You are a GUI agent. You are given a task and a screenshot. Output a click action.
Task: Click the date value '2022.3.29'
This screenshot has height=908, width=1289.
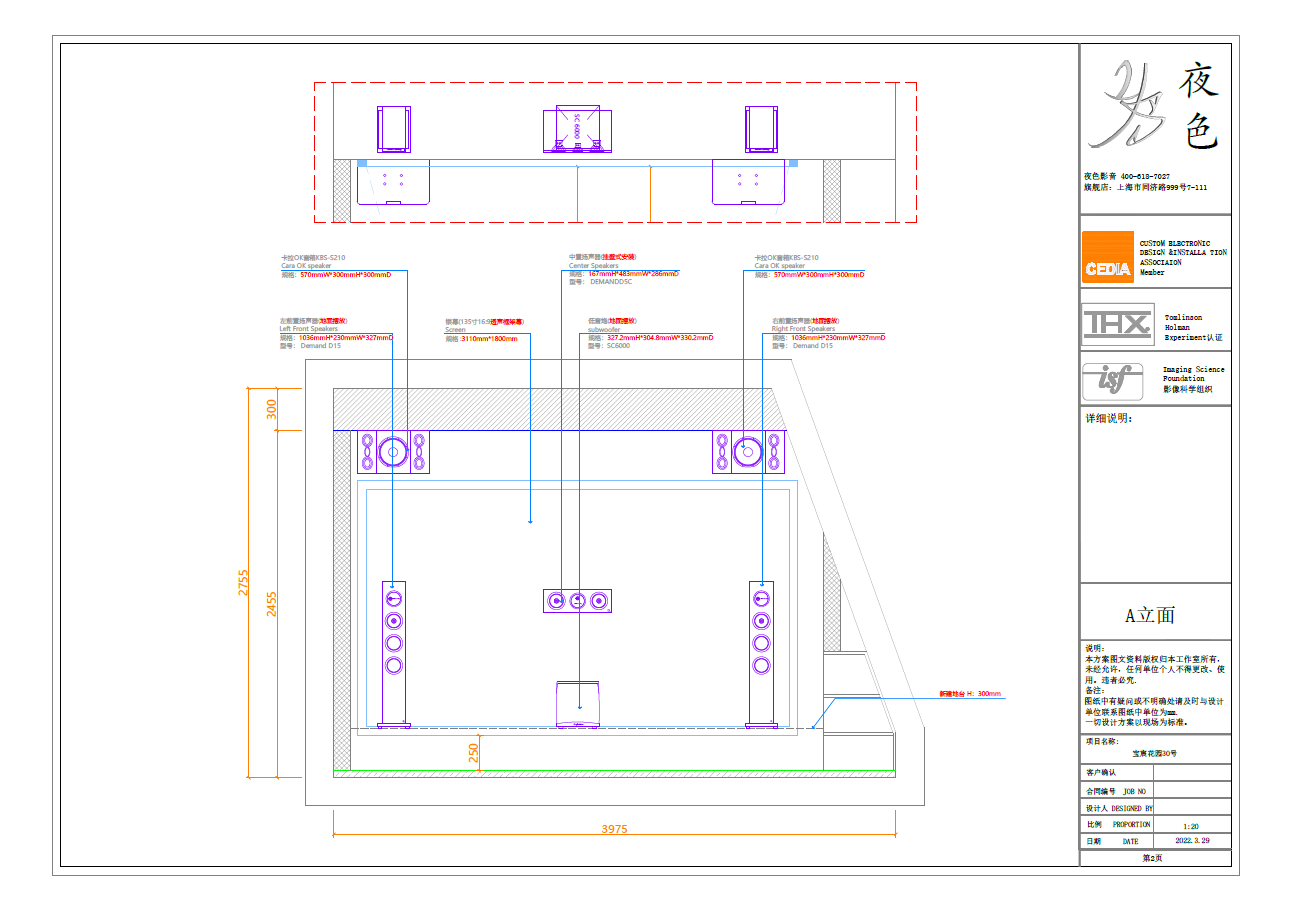1192,841
